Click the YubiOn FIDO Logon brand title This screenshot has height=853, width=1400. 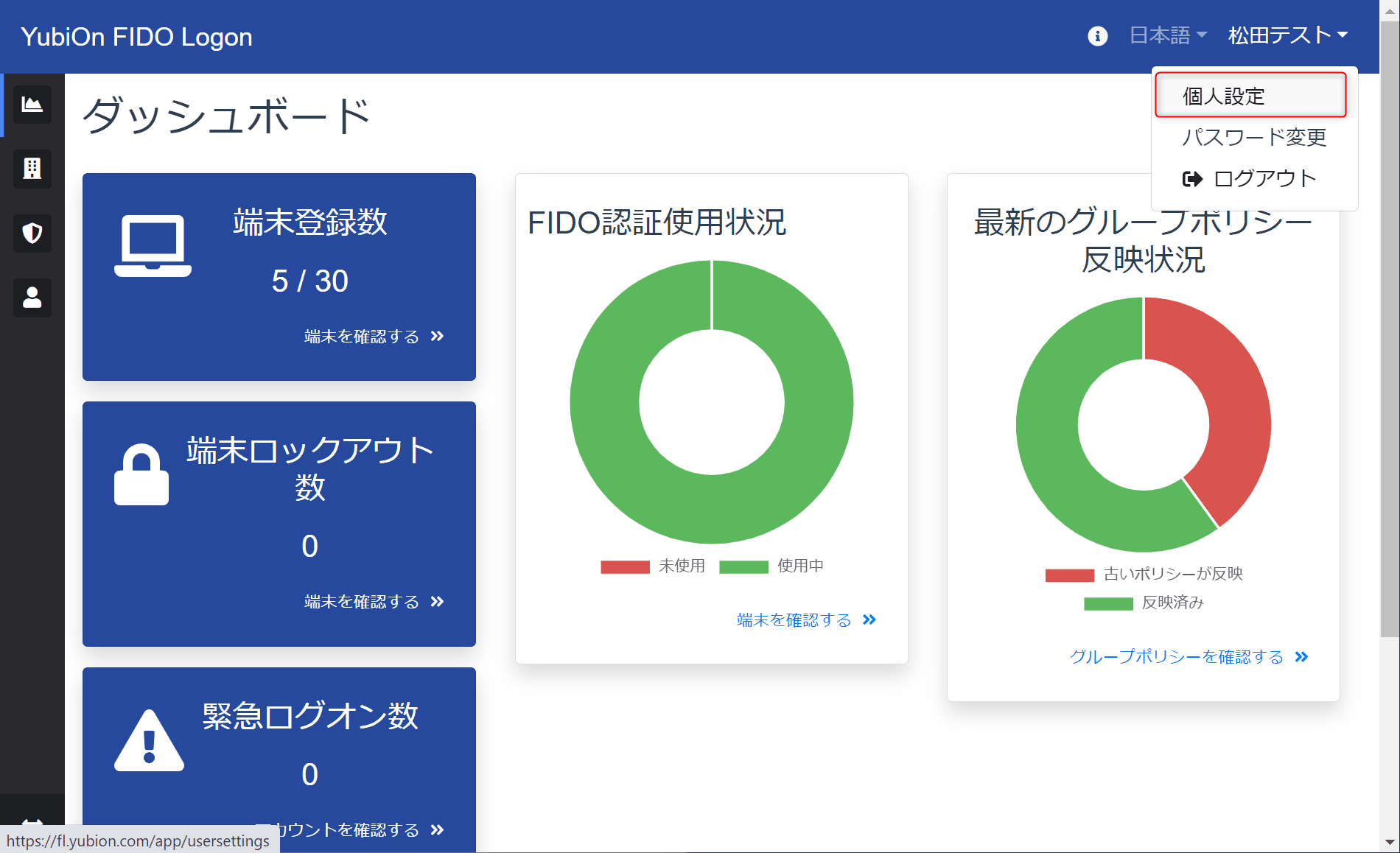click(136, 37)
